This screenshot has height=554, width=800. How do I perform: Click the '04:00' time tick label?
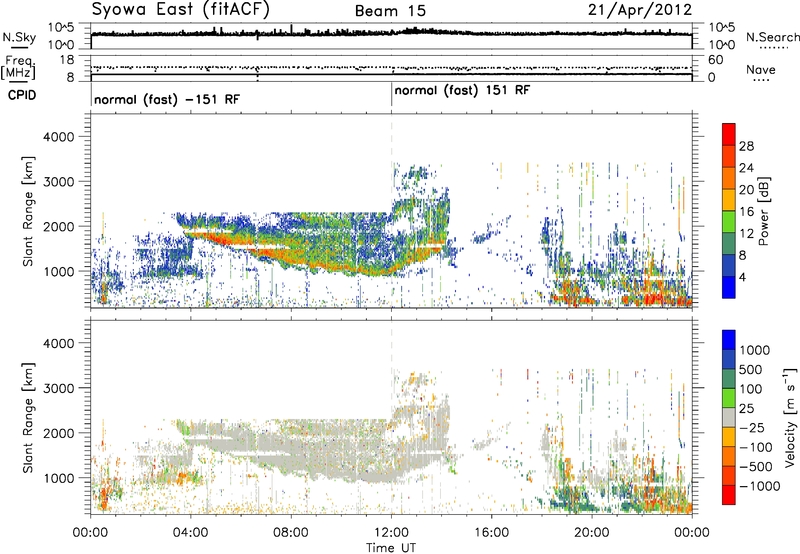tap(190, 533)
